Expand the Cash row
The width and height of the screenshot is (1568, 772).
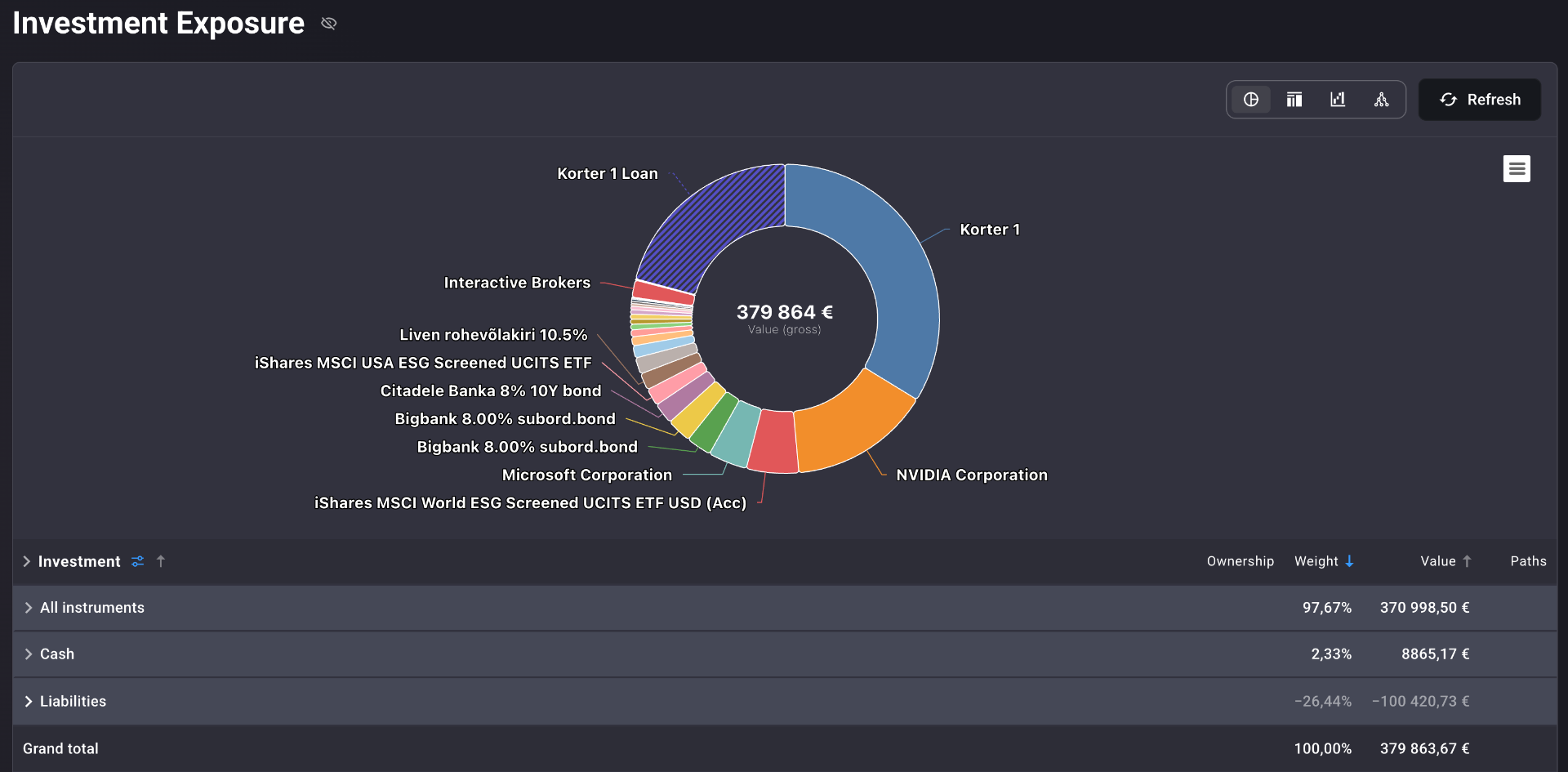click(29, 654)
